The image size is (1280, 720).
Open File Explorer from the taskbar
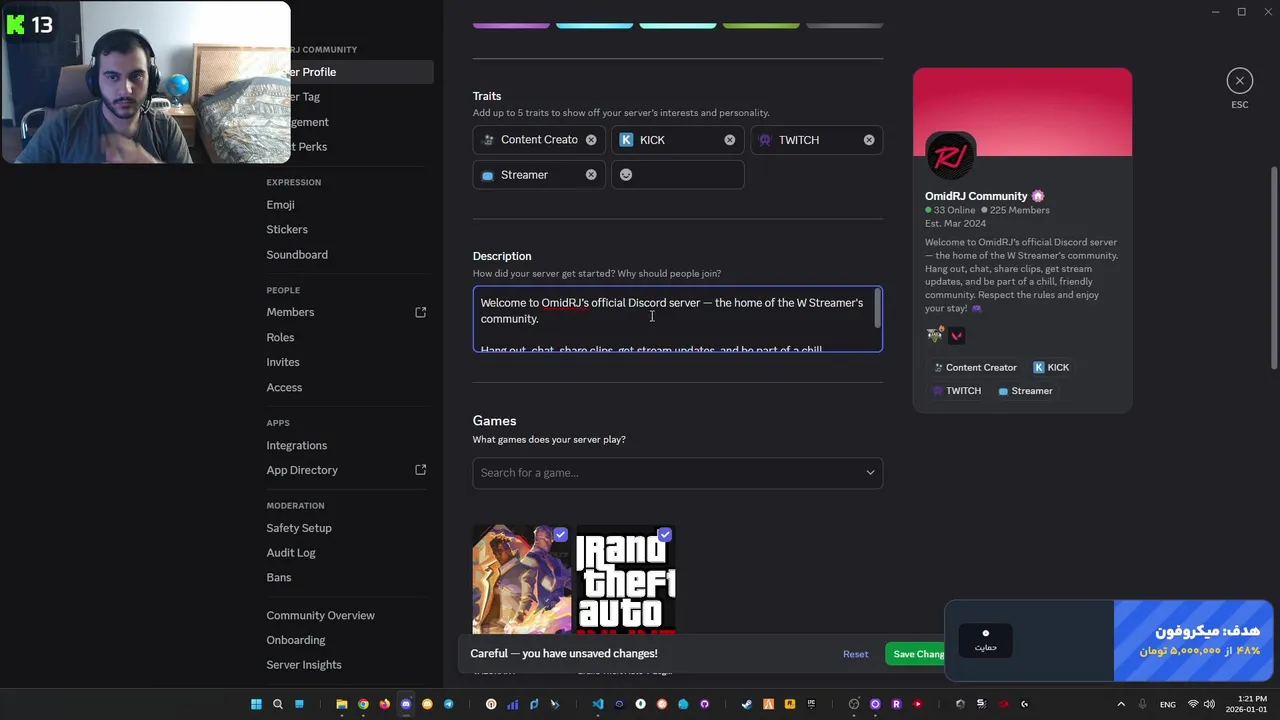tap(342, 704)
